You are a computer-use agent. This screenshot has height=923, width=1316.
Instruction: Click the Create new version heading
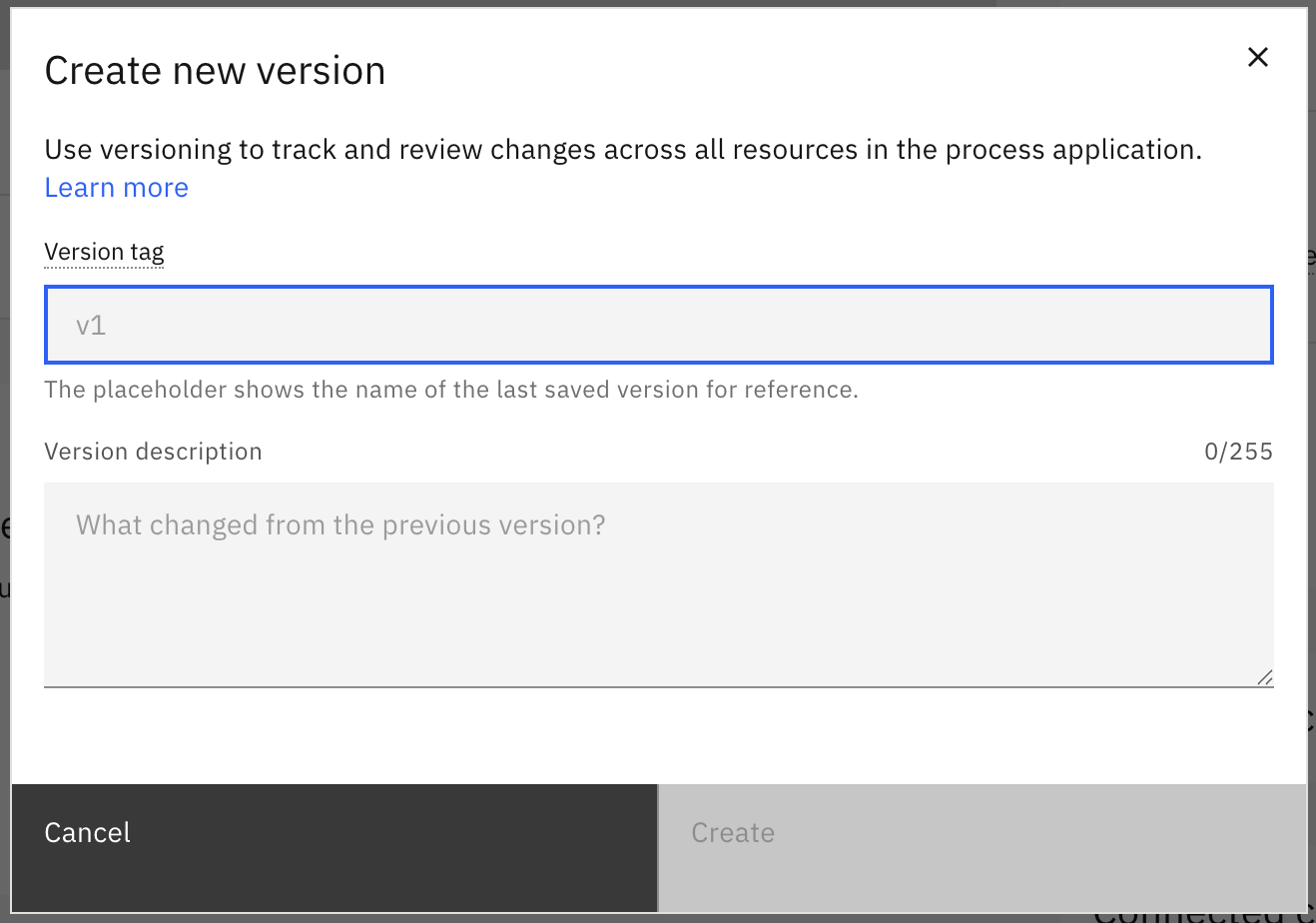point(215,71)
